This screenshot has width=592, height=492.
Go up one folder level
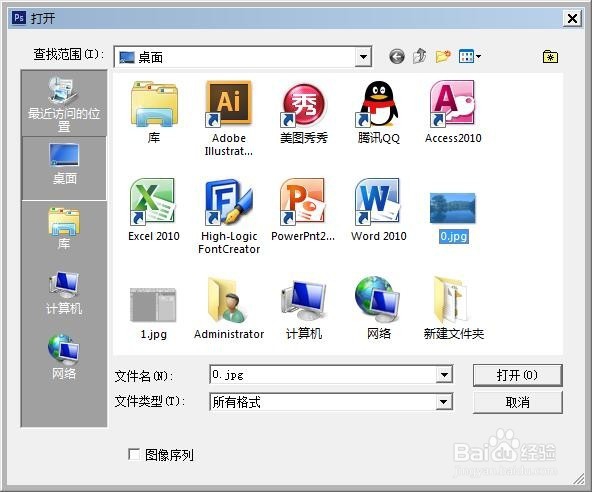point(419,56)
